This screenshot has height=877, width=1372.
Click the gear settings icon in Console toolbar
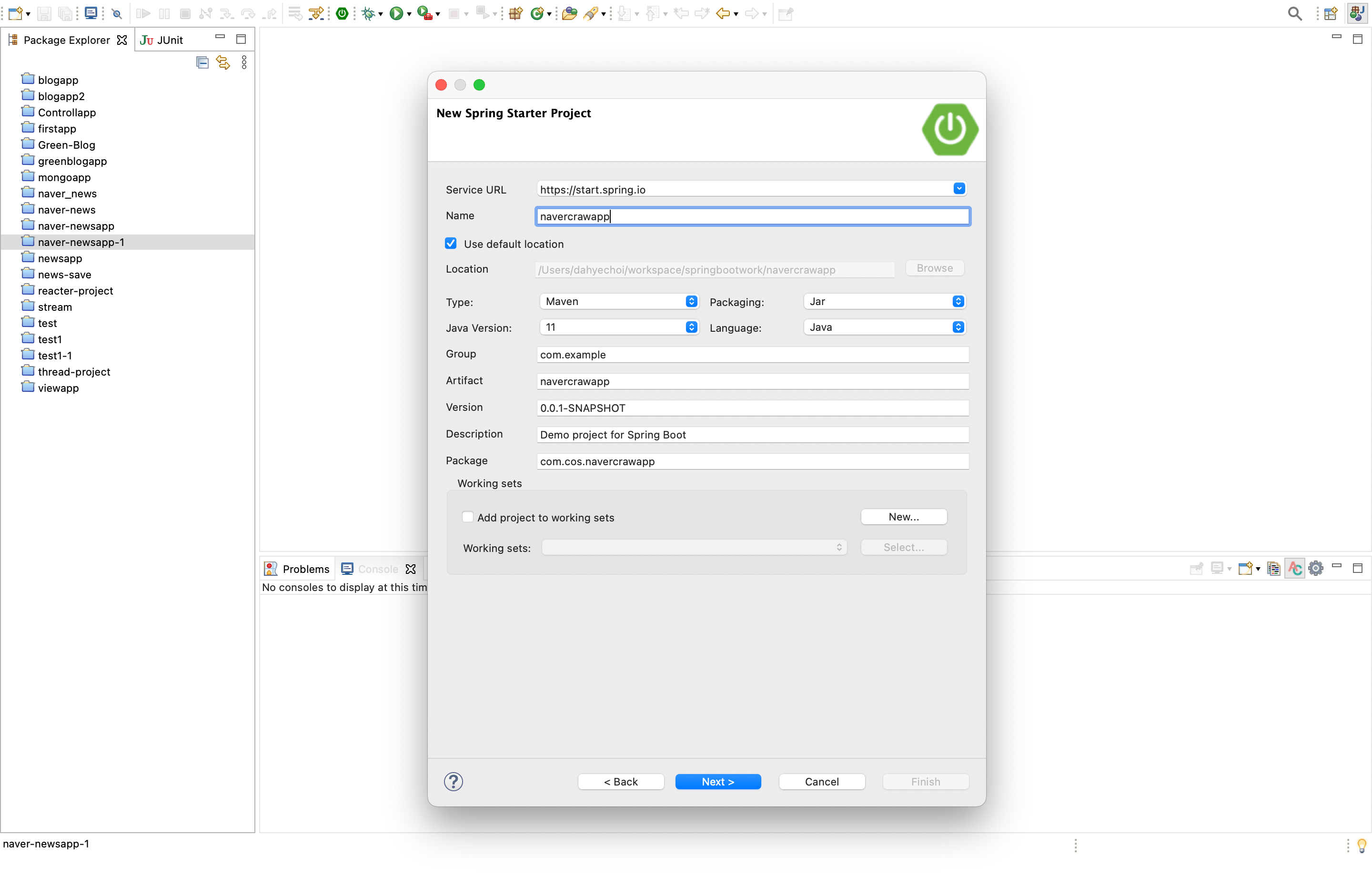(1316, 569)
